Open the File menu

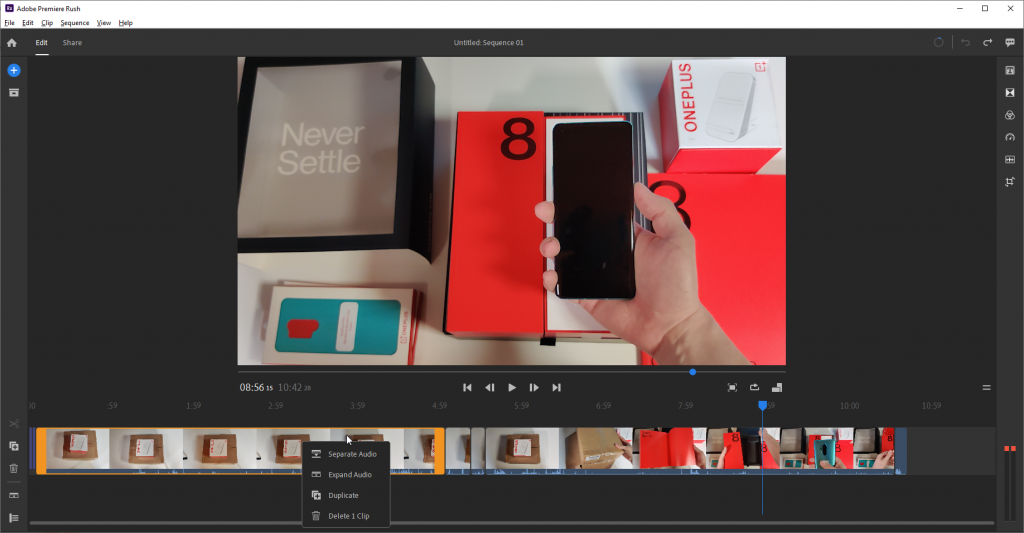pyautogui.click(x=9, y=23)
